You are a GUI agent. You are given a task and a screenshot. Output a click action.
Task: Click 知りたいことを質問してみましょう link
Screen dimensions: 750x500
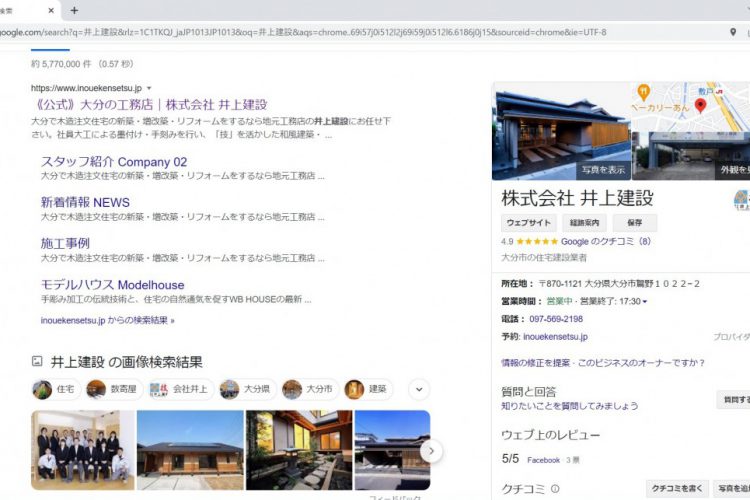tap(570, 406)
